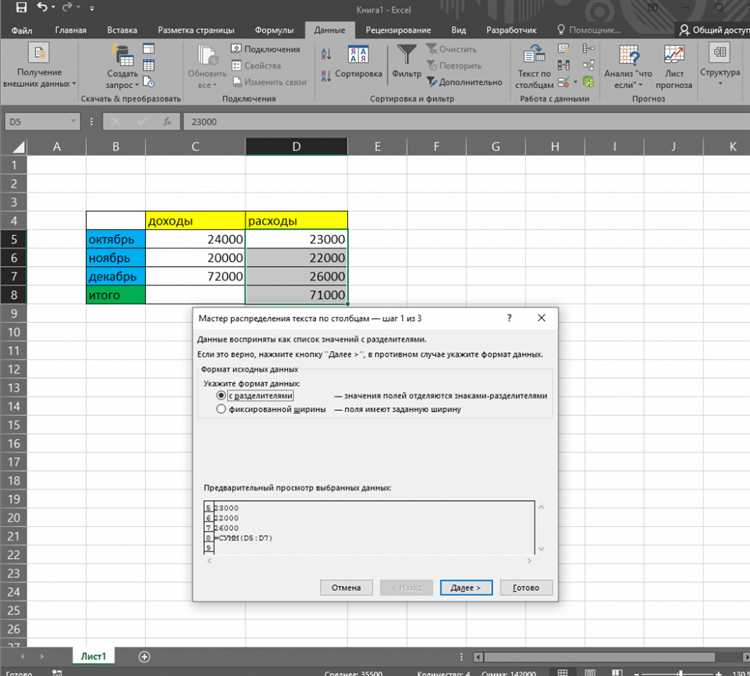Click the What-If Analysis icon

(629, 55)
